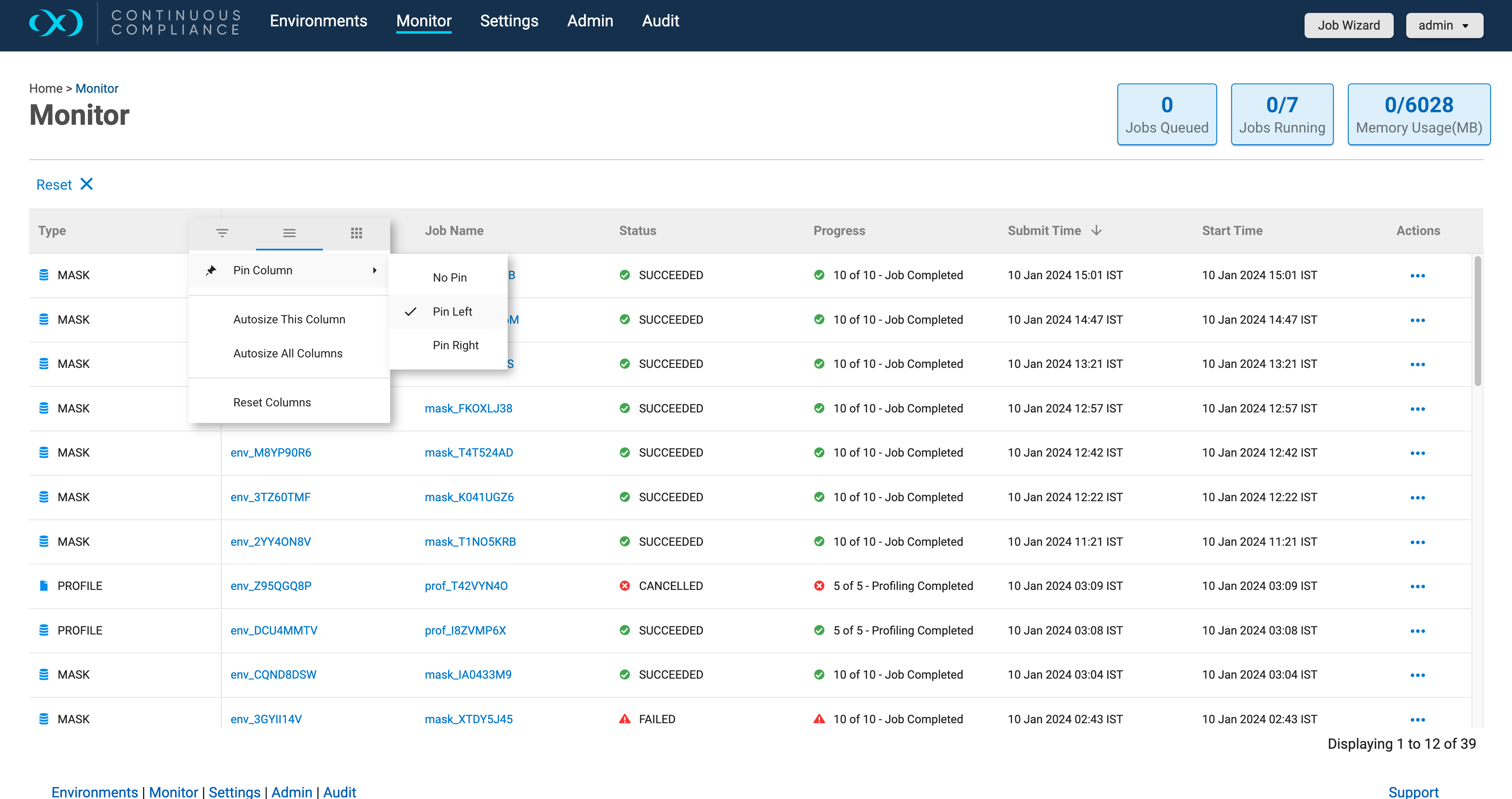This screenshot has width=1512, height=799.
Task: Click the table vertical scrollbar thumb
Action: point(1478,320)
